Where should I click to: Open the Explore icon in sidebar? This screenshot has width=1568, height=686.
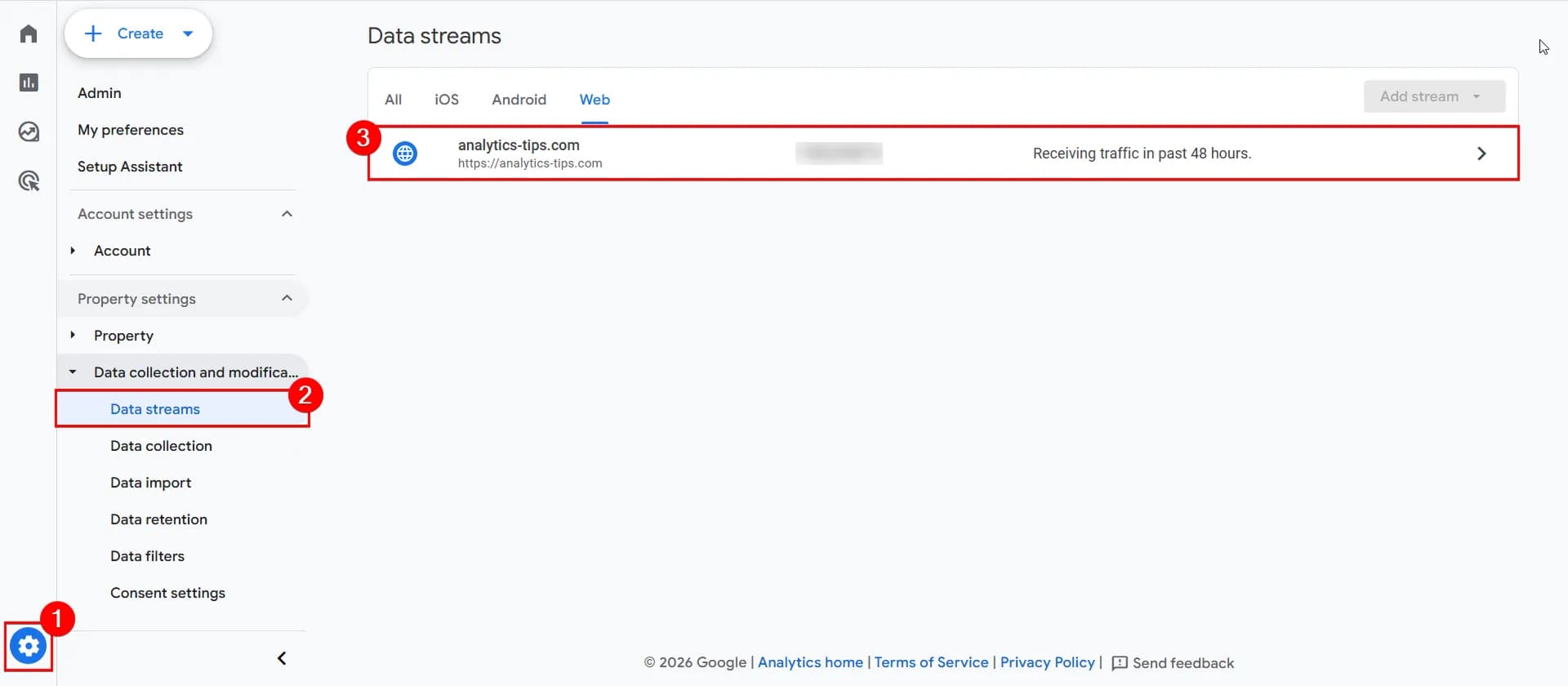(29, 131)
